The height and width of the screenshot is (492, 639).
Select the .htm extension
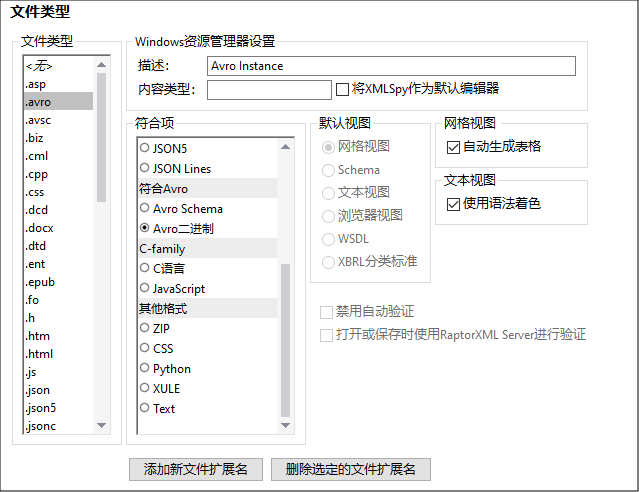click(58, 336)
